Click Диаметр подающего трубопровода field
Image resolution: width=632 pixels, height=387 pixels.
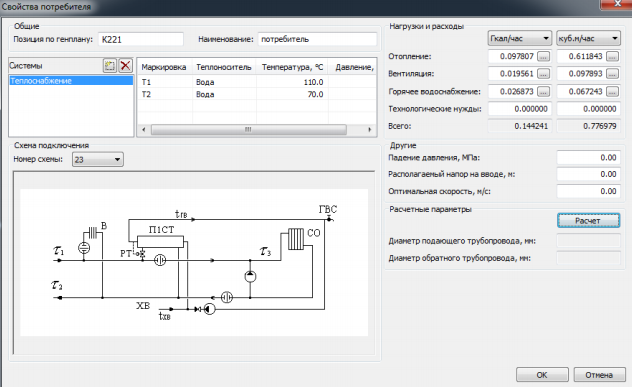click(588, 241)
